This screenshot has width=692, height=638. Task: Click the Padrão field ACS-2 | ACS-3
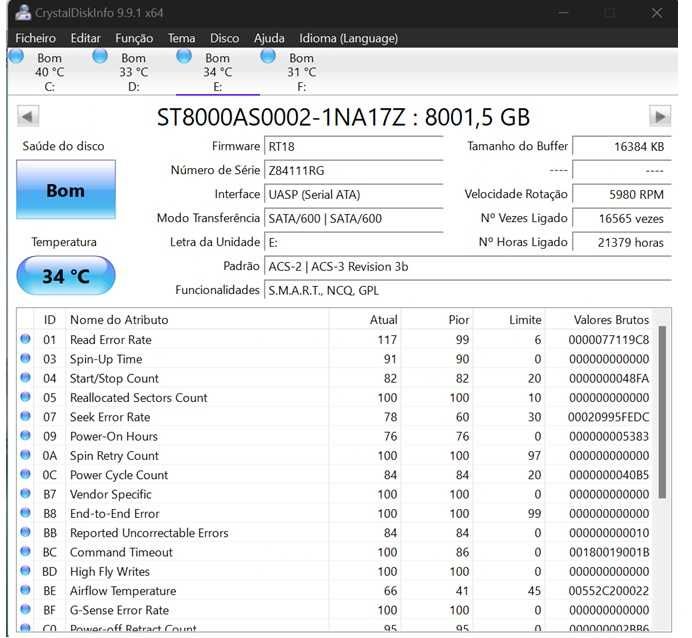coord(468,266)
